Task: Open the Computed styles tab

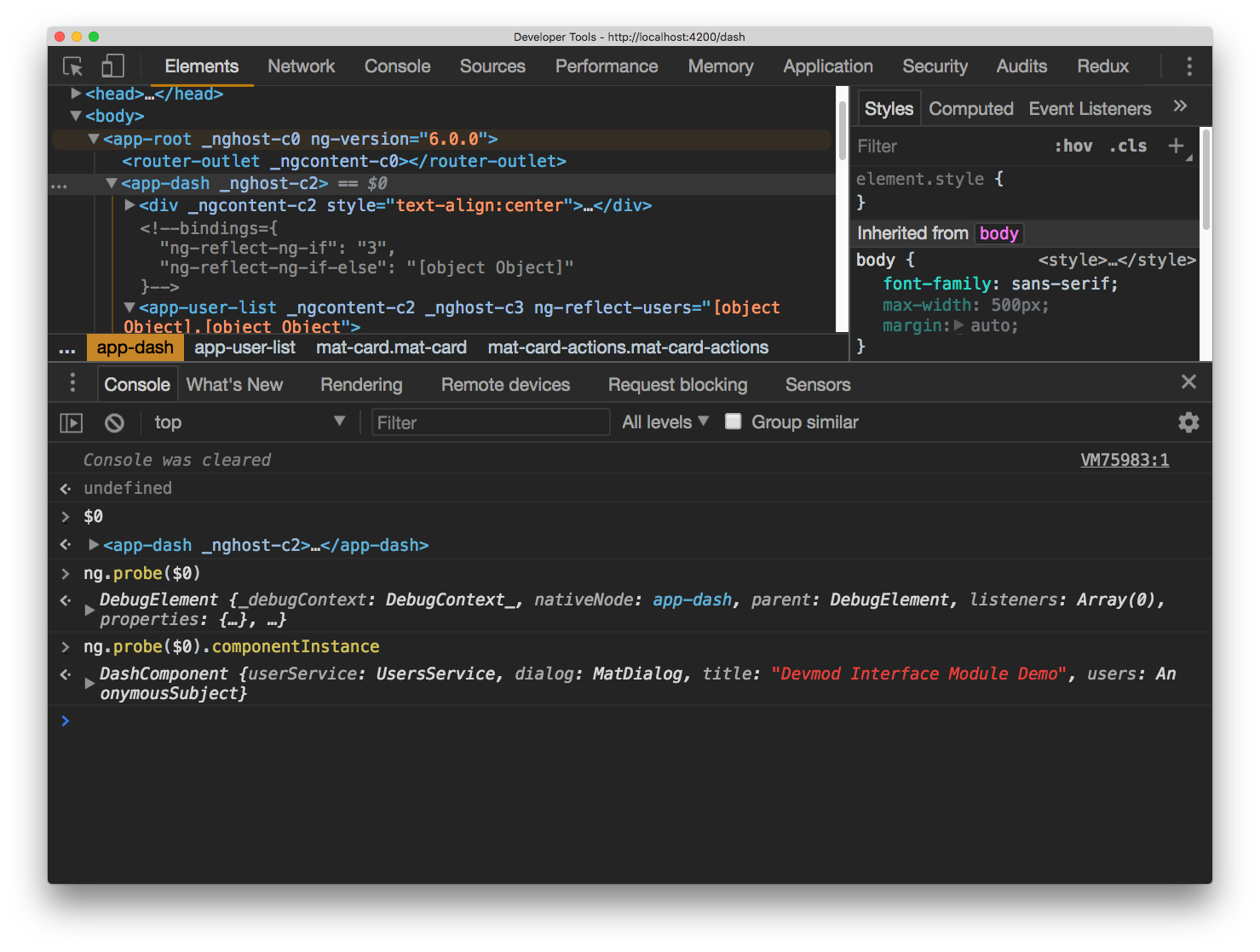Action: click(970, 109)
